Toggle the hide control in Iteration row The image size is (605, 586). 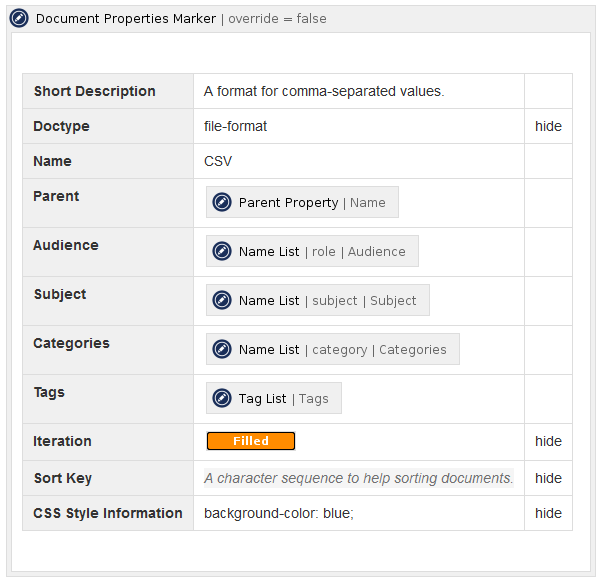[548, 441]
